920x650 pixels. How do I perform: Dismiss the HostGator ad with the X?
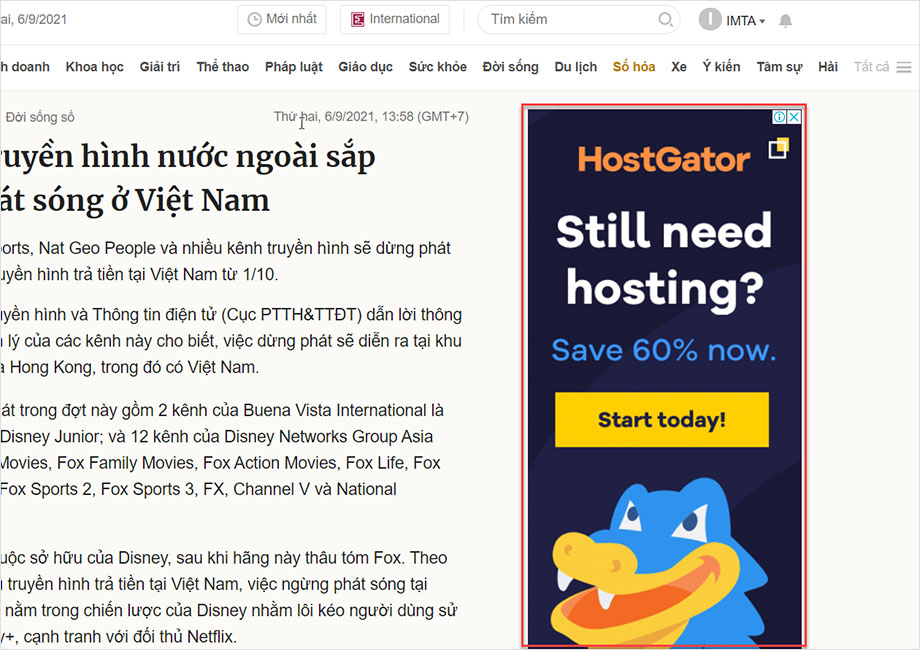point(794,117)
